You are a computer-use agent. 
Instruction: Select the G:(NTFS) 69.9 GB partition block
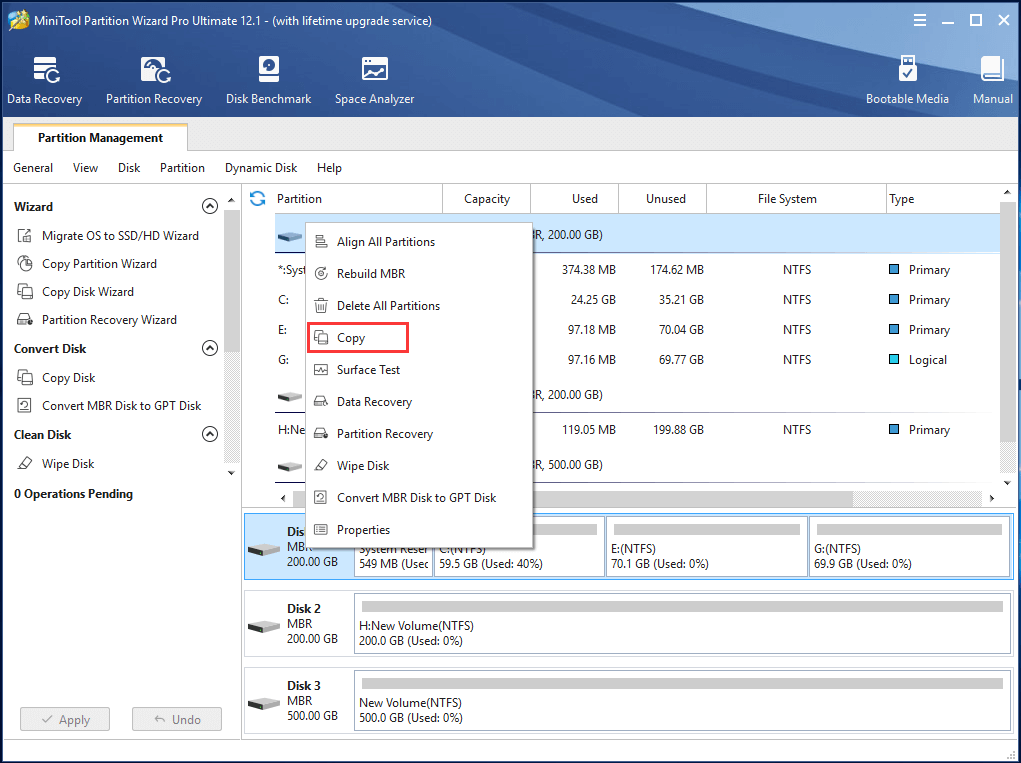point(910,546)
